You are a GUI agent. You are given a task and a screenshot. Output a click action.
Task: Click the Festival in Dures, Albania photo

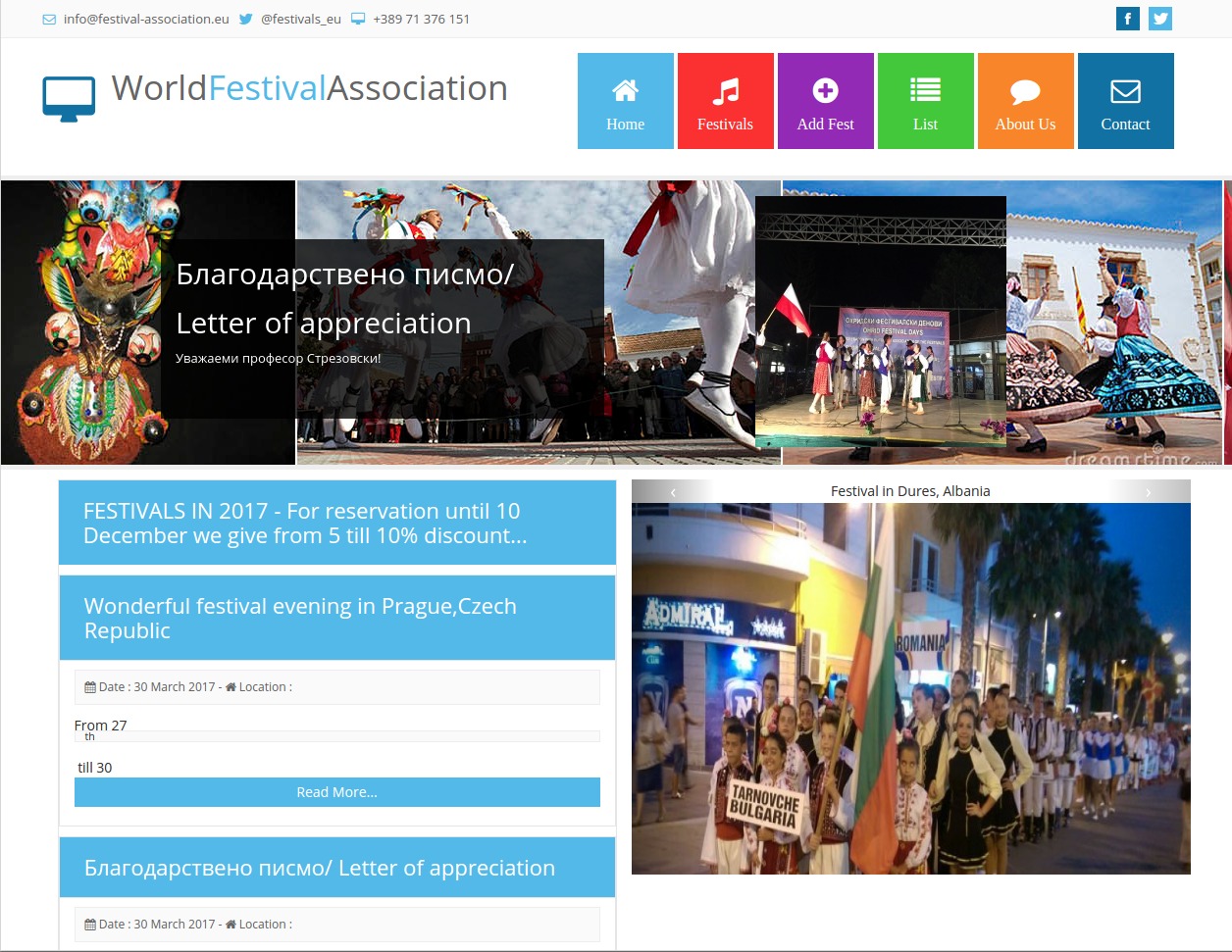[910, 686]
